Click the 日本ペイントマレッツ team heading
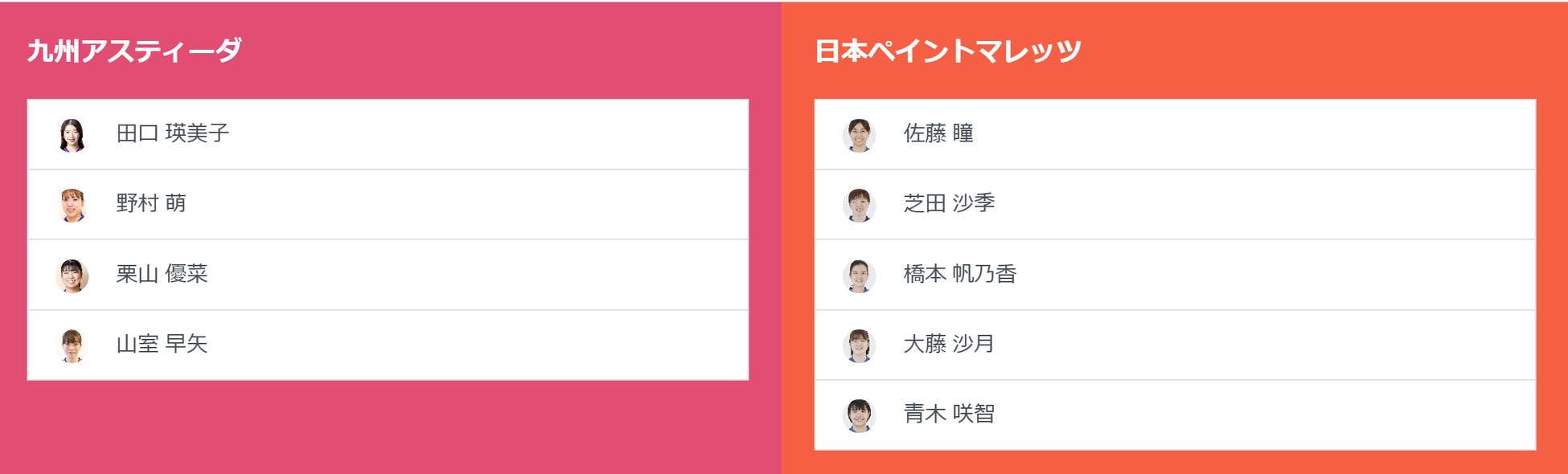This screenshot has width=1568, height=474. point(948,51)
